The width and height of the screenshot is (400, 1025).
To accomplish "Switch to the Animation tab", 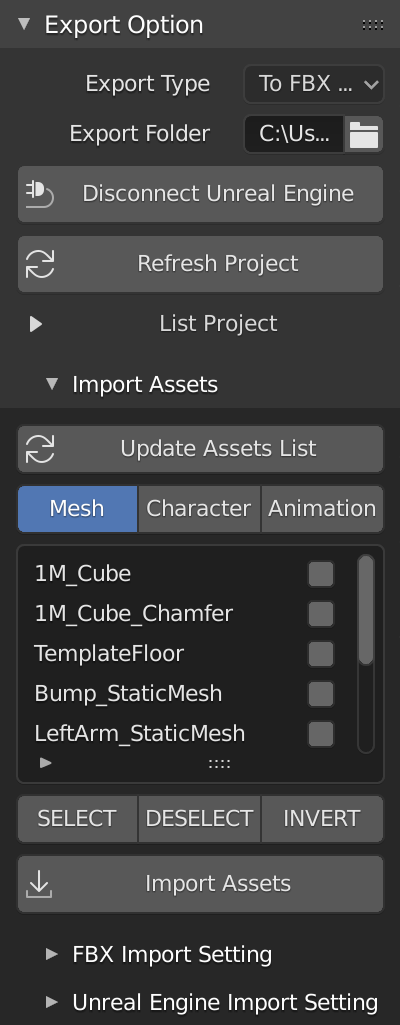I will click(x=322, y=509).
